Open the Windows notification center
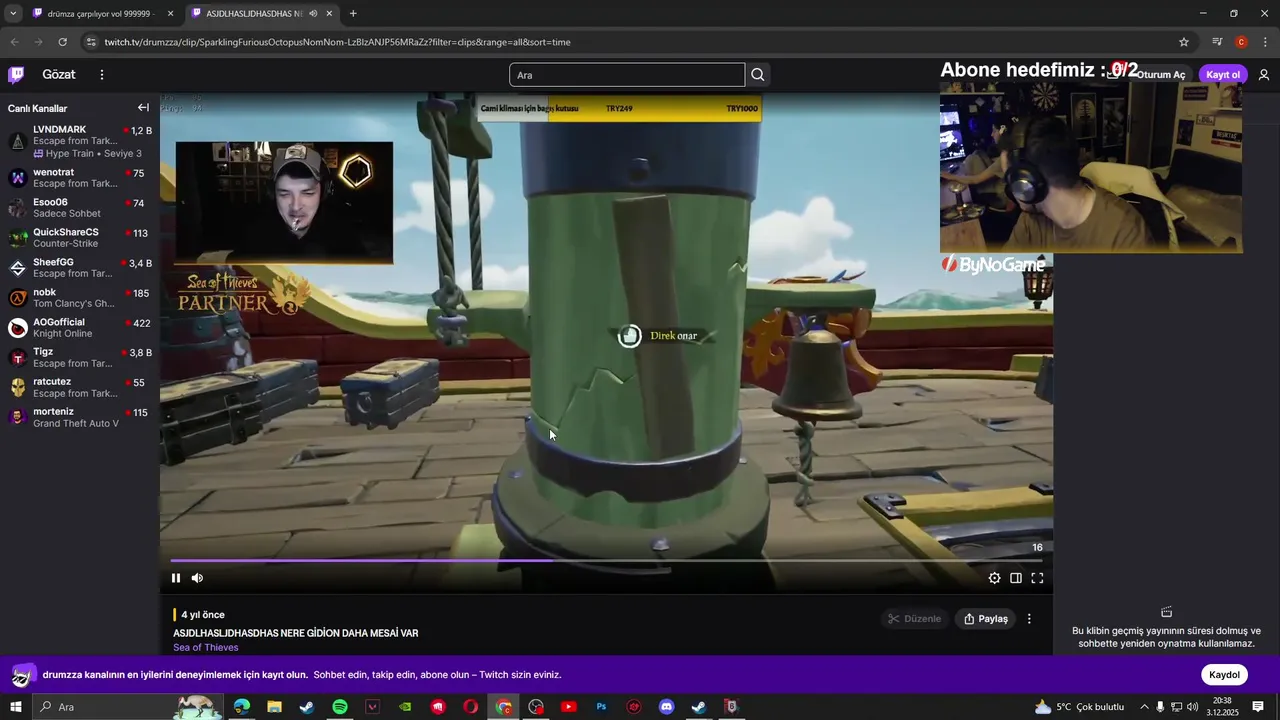This screenshot has height=720, width=1280. click(x=1258, y=707)
